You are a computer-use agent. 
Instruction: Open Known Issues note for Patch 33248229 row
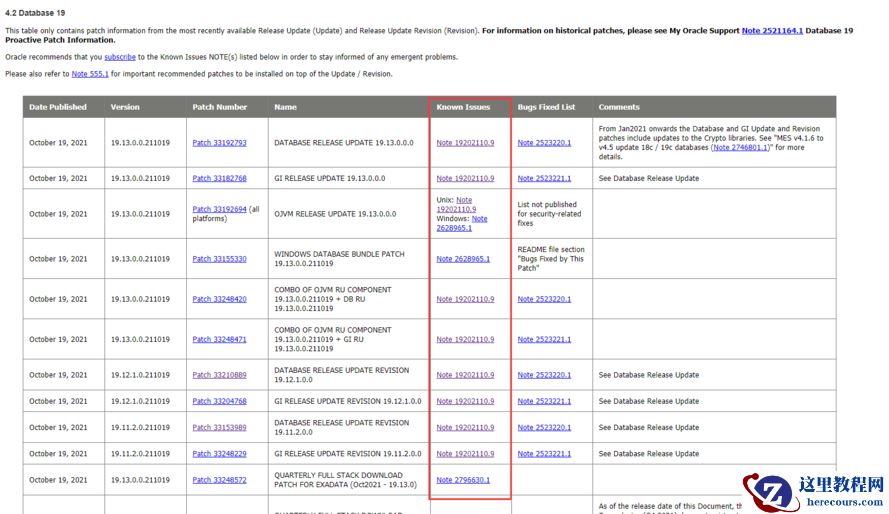465,453
